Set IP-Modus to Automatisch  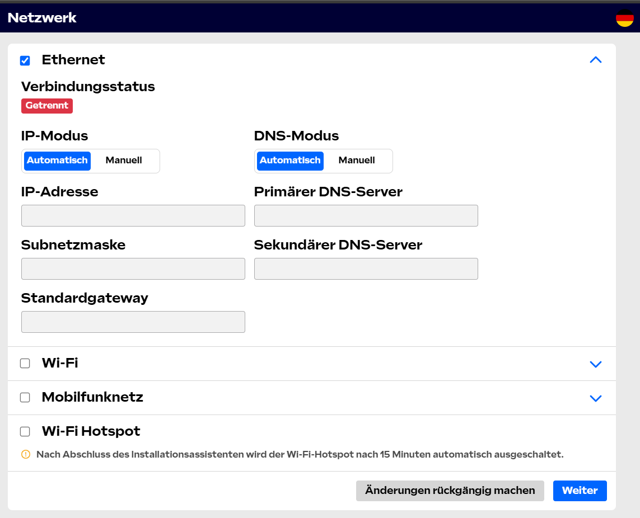[x=57, y=161]
